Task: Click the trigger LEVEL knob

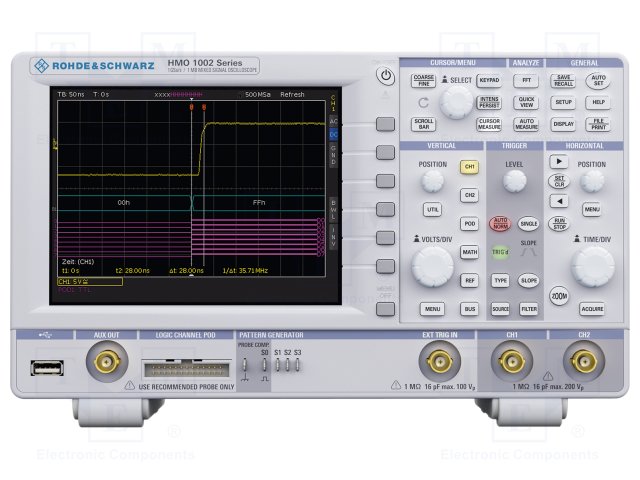Action: [x=514, y=180]
